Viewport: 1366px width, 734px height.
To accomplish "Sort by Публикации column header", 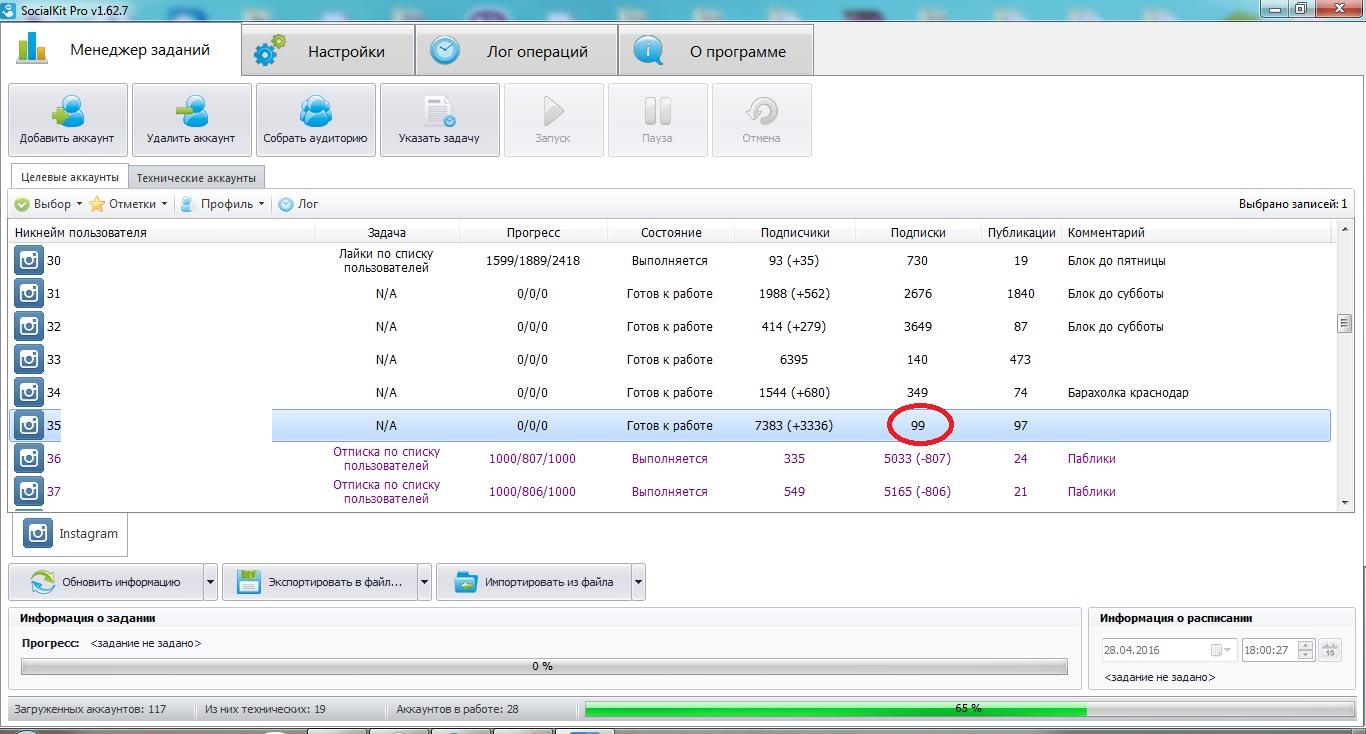I will [x=1021, y=232].
